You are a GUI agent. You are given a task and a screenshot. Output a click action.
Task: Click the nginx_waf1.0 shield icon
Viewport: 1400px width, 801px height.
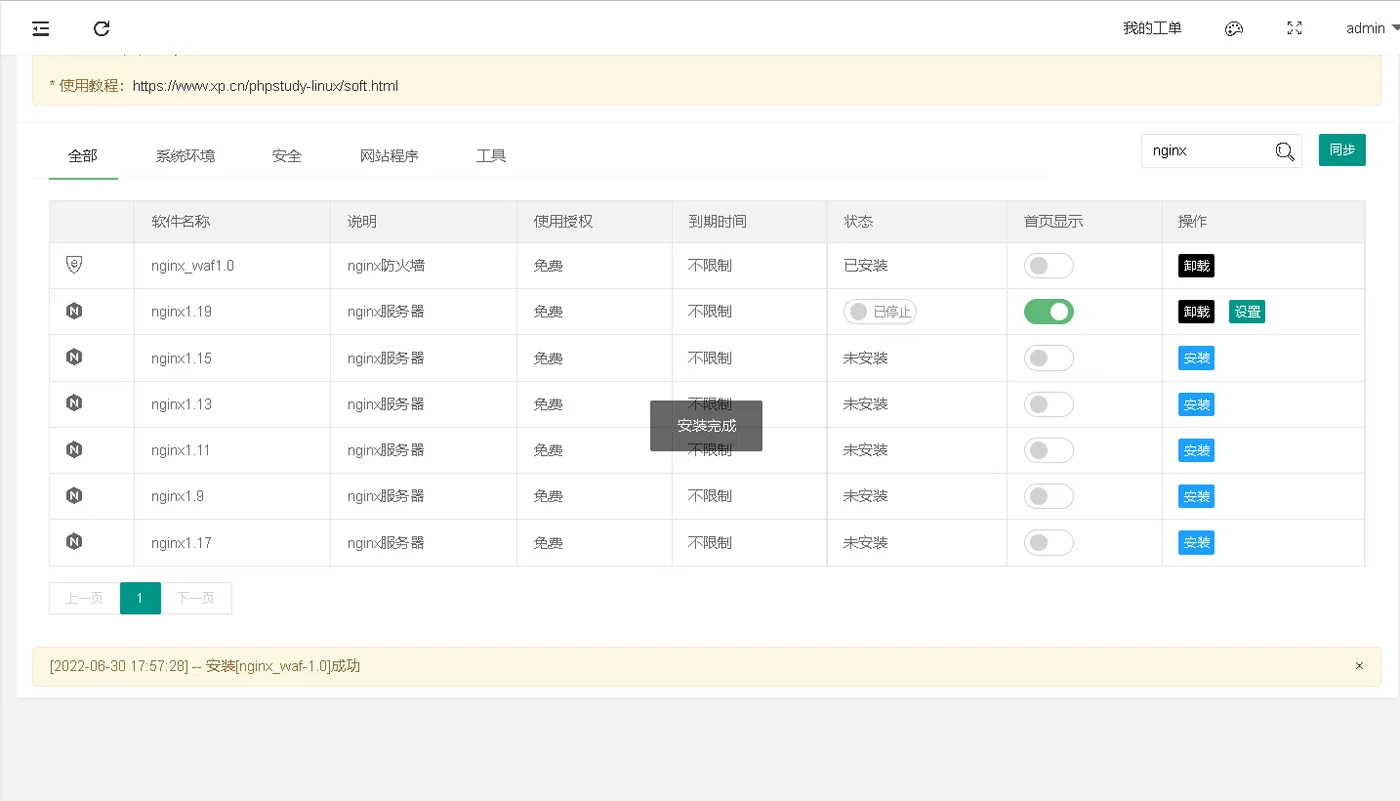[x=74, y=264]
